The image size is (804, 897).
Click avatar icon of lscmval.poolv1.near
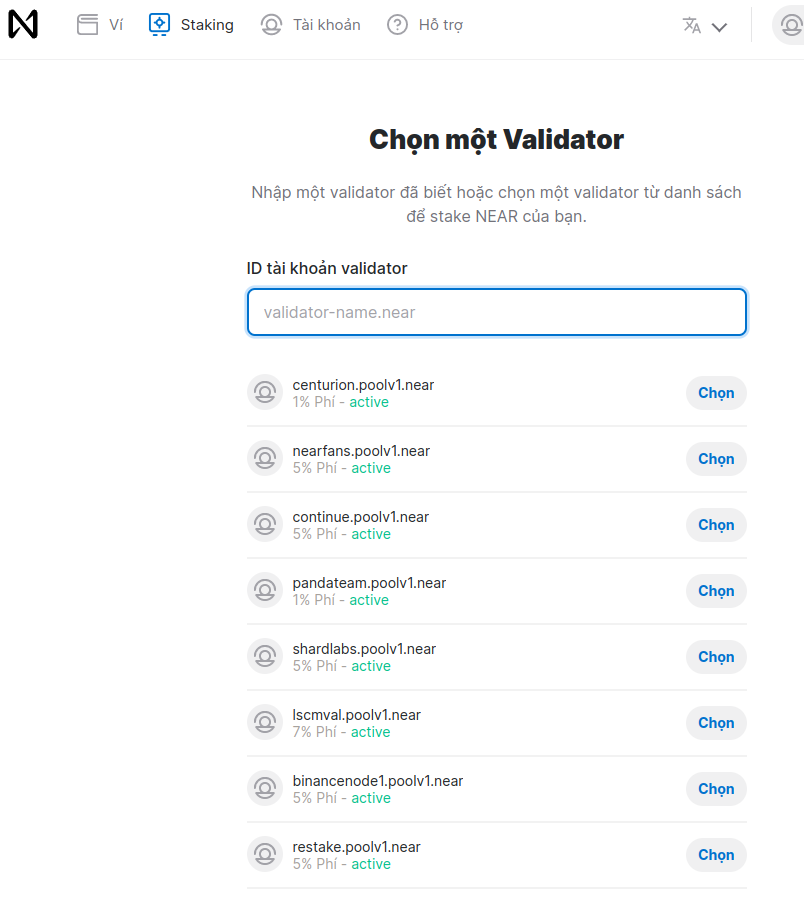click(265, 723)
